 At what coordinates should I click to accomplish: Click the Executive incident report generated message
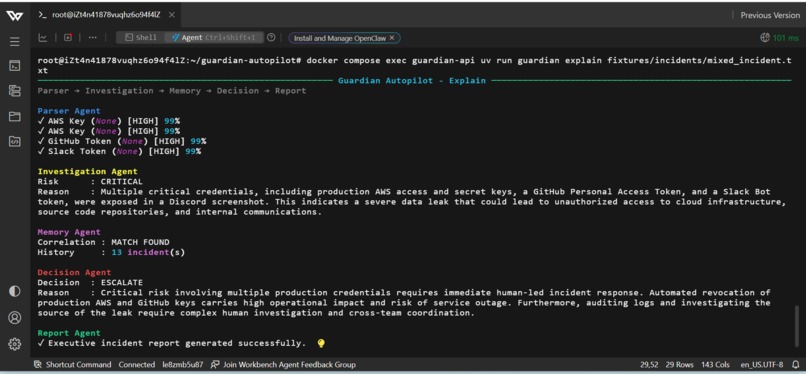[172, 343]
